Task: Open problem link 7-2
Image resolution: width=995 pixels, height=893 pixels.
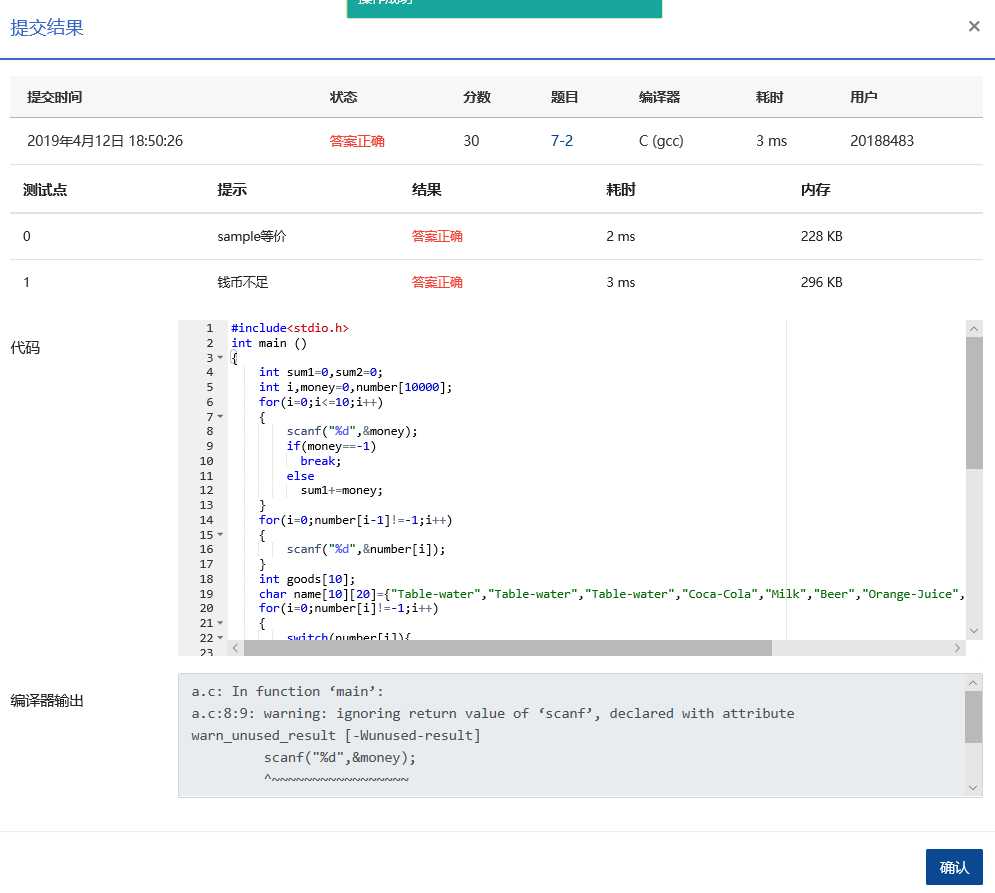Action: (562, 141)
